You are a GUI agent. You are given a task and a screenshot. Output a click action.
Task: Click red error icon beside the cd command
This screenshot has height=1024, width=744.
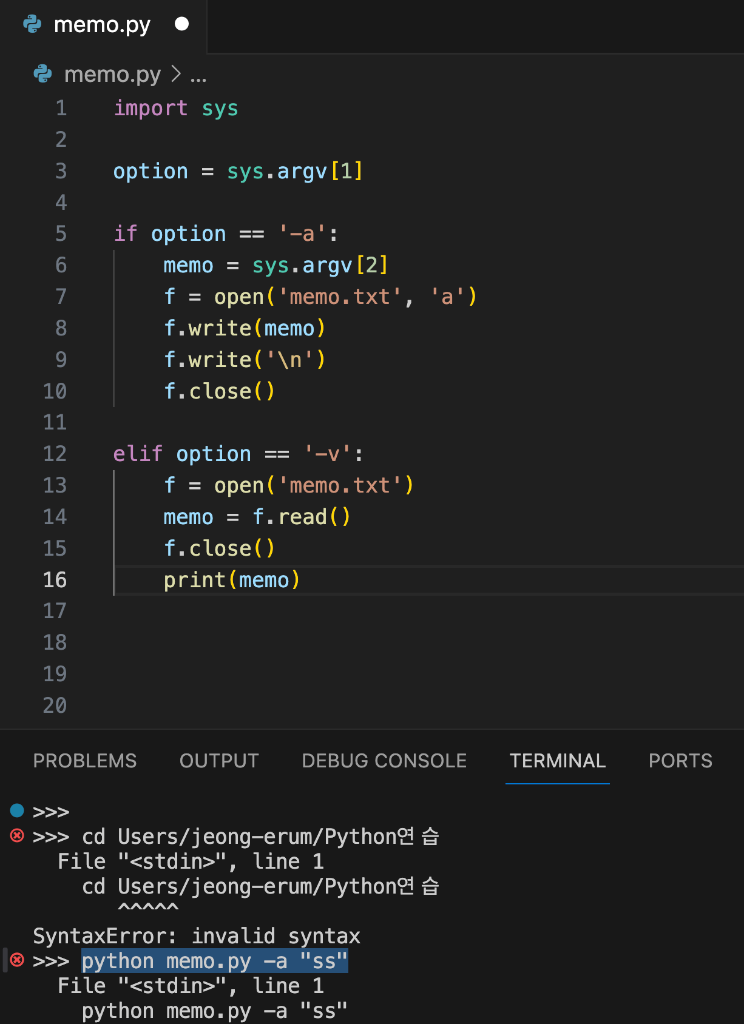point(16,835)
